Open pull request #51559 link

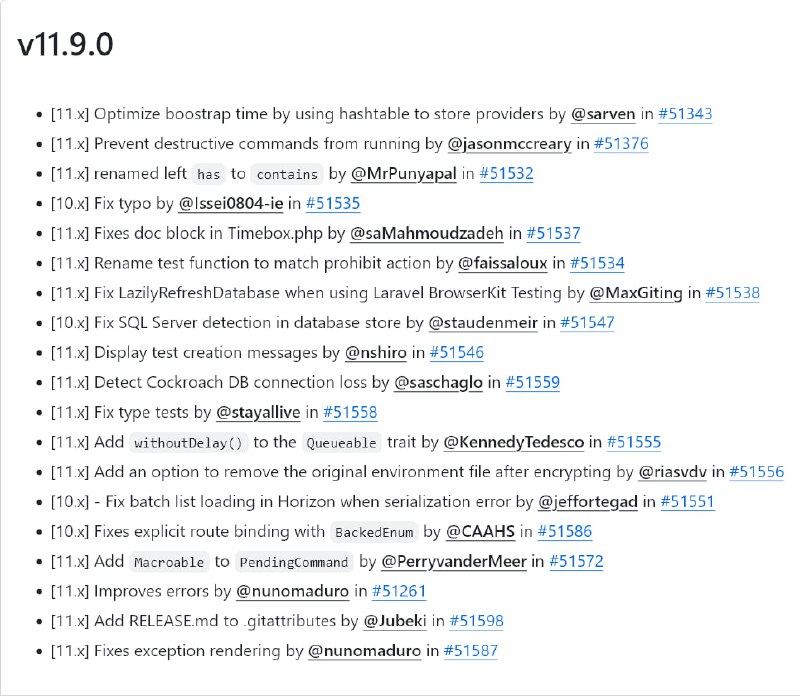[x=533, y=383]
